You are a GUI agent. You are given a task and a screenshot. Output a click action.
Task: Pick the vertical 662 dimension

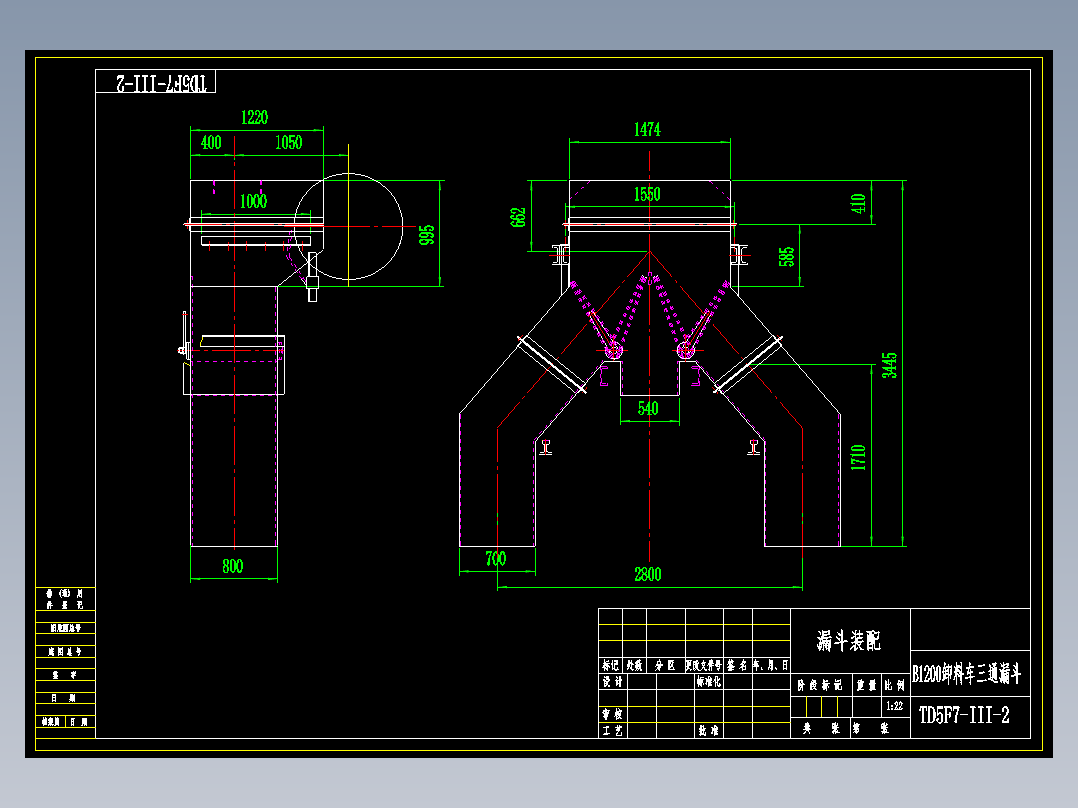[518, 217]
